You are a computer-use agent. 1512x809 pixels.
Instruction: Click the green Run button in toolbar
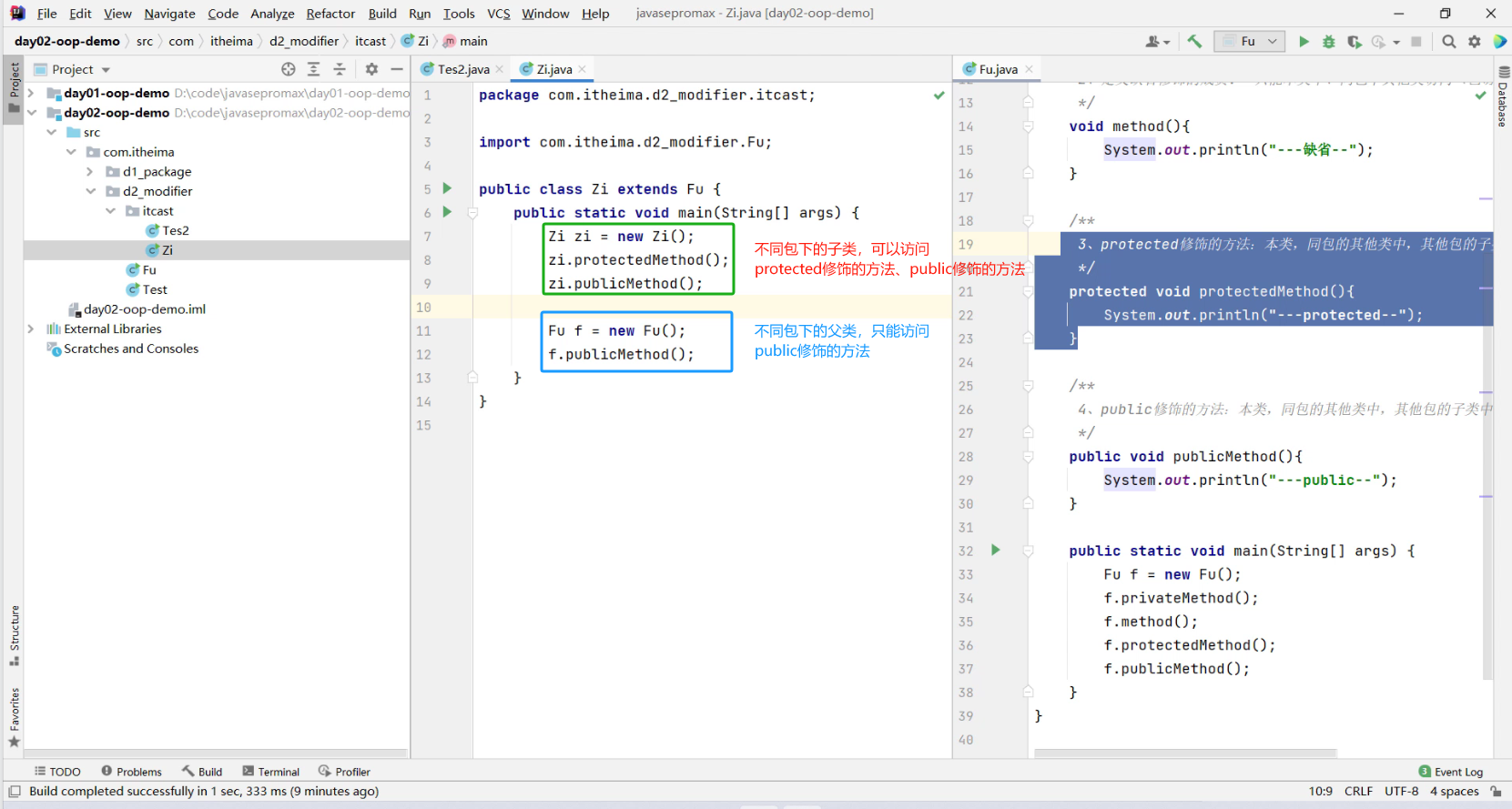[x=1304, y=42]
